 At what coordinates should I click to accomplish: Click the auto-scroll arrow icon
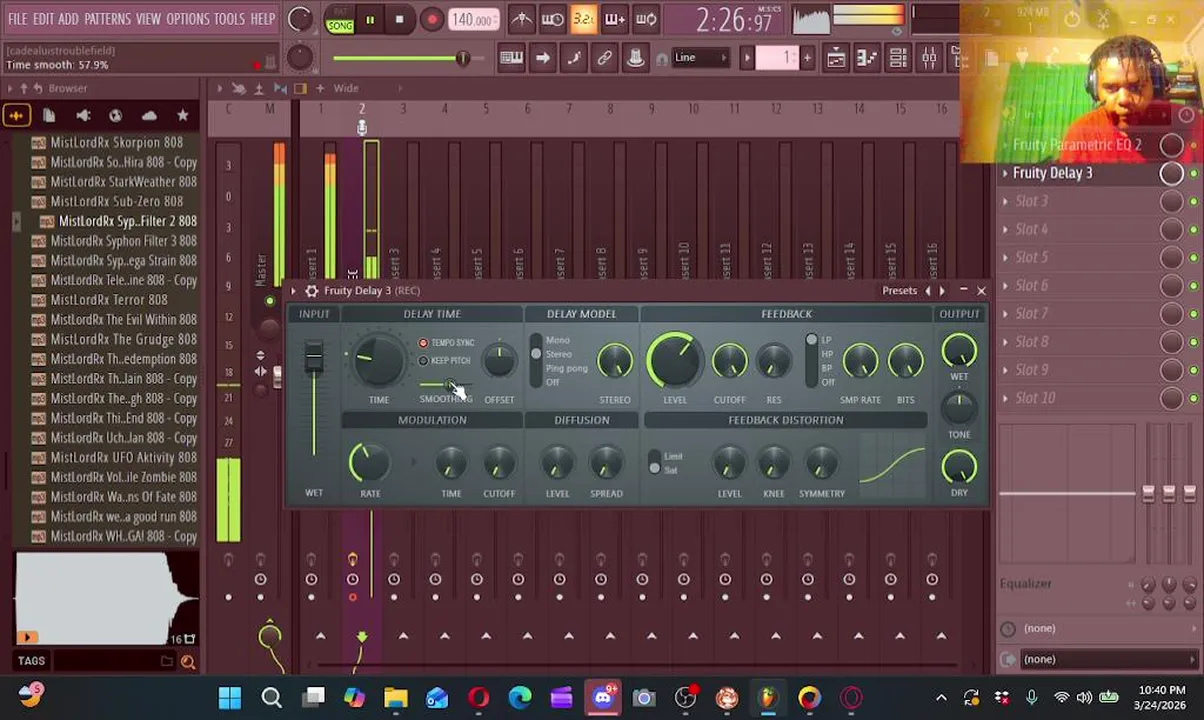(542, 58)
